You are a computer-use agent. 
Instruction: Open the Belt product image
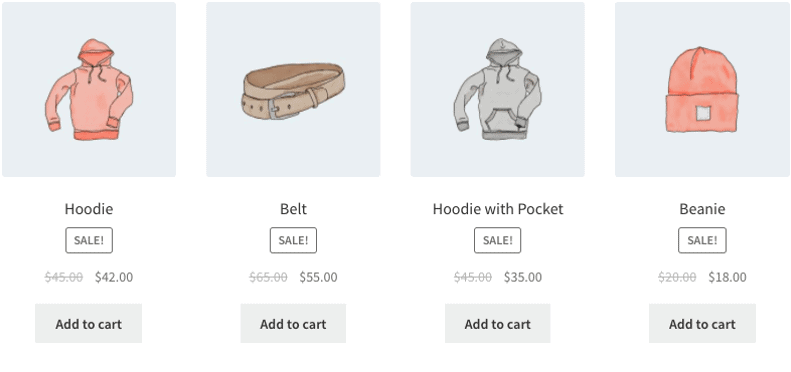[293, 89]
